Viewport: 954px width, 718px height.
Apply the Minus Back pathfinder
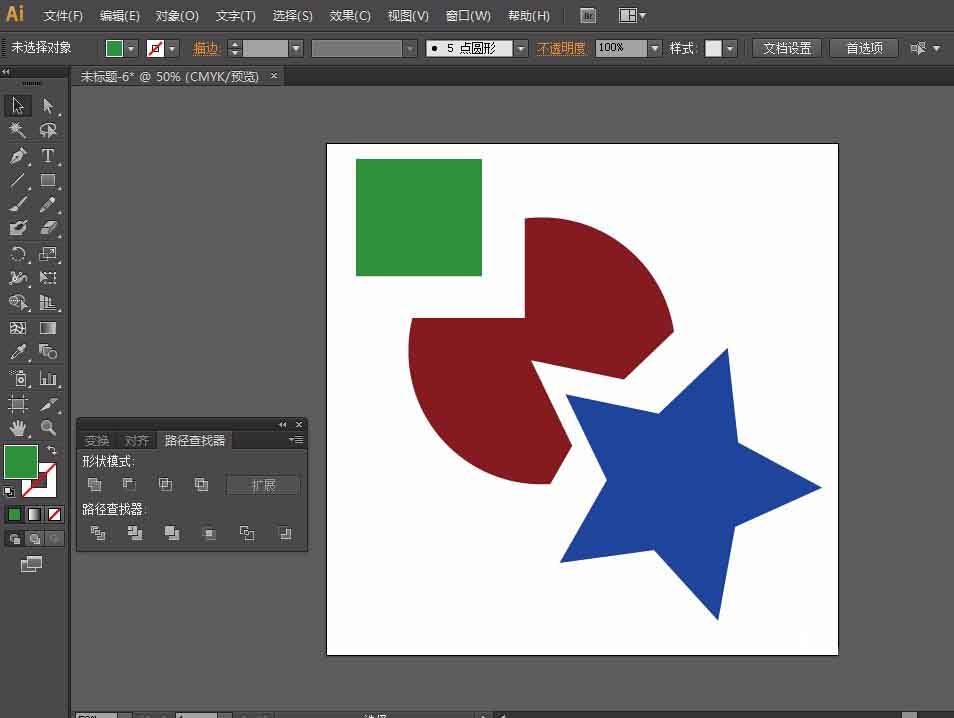click(x=285, y=534)
